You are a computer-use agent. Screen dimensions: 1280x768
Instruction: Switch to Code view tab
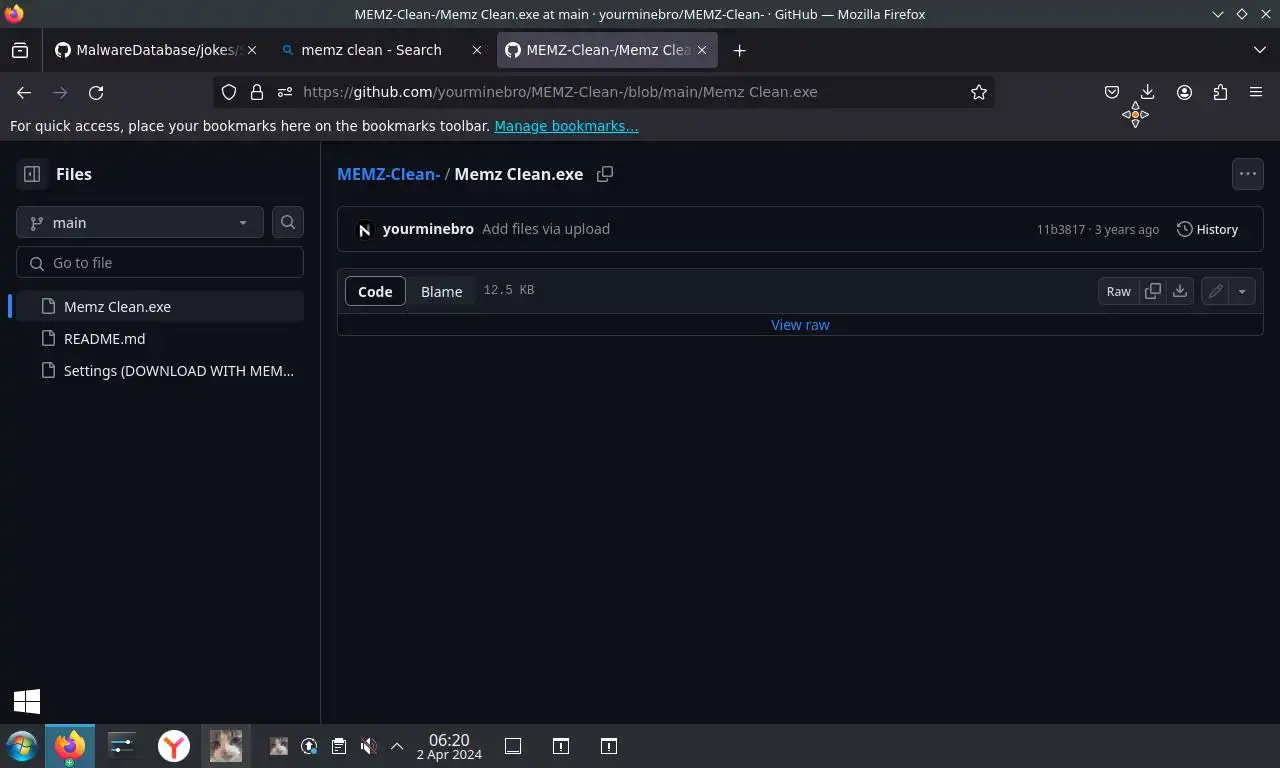[375, 291]
